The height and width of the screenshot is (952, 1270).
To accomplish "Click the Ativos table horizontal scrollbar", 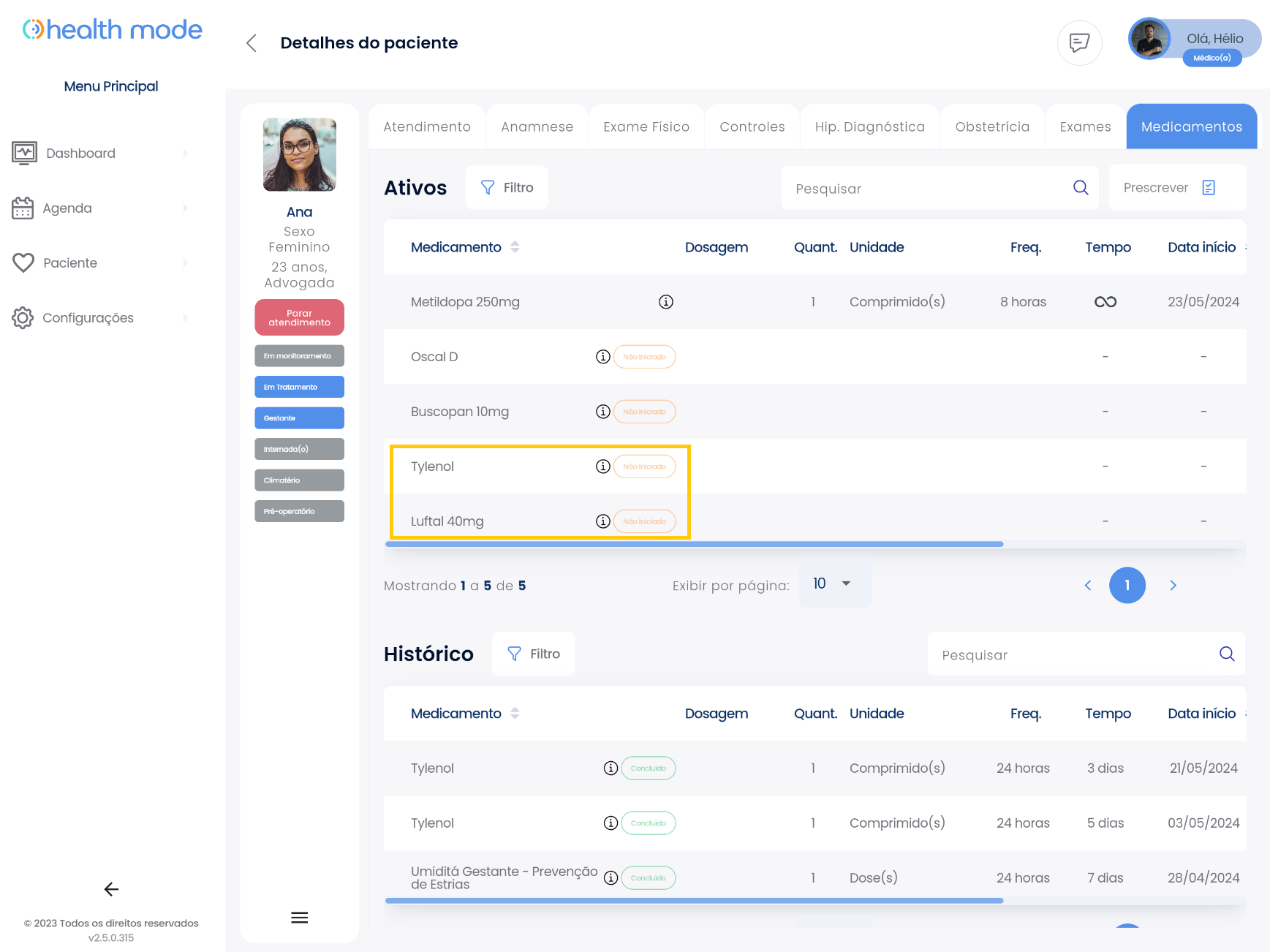I will [x=694, y=544].
